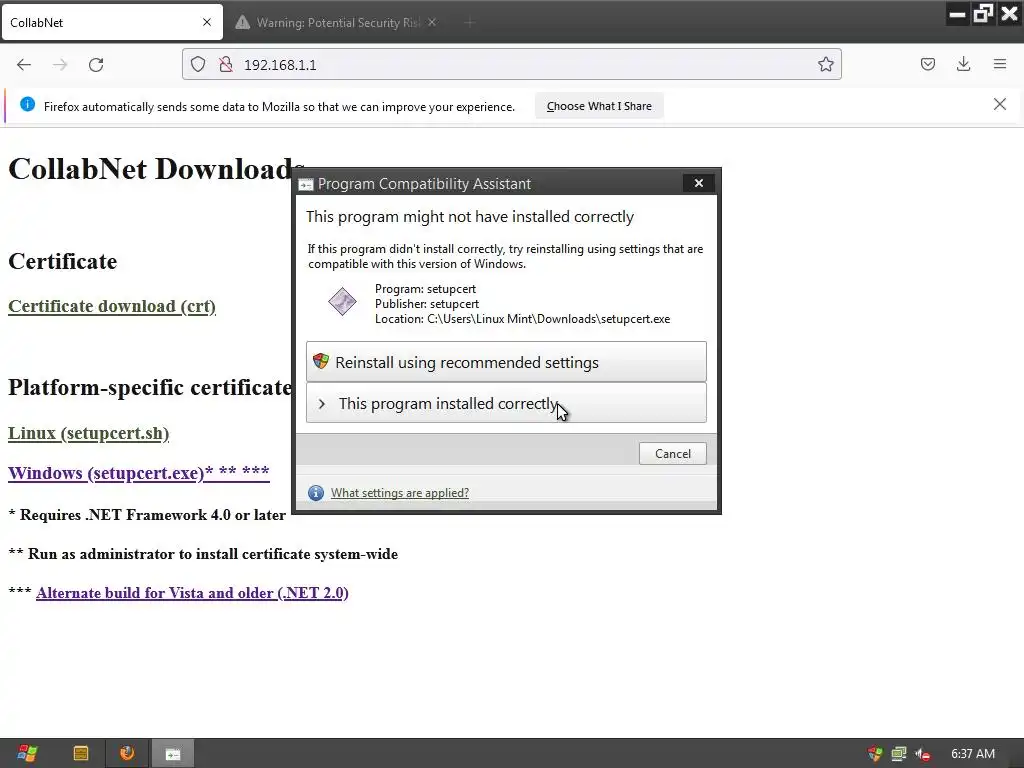Click the 6:37 AM taskbar clock
Screen dimensions: 1024x768
tap(973, 754)
